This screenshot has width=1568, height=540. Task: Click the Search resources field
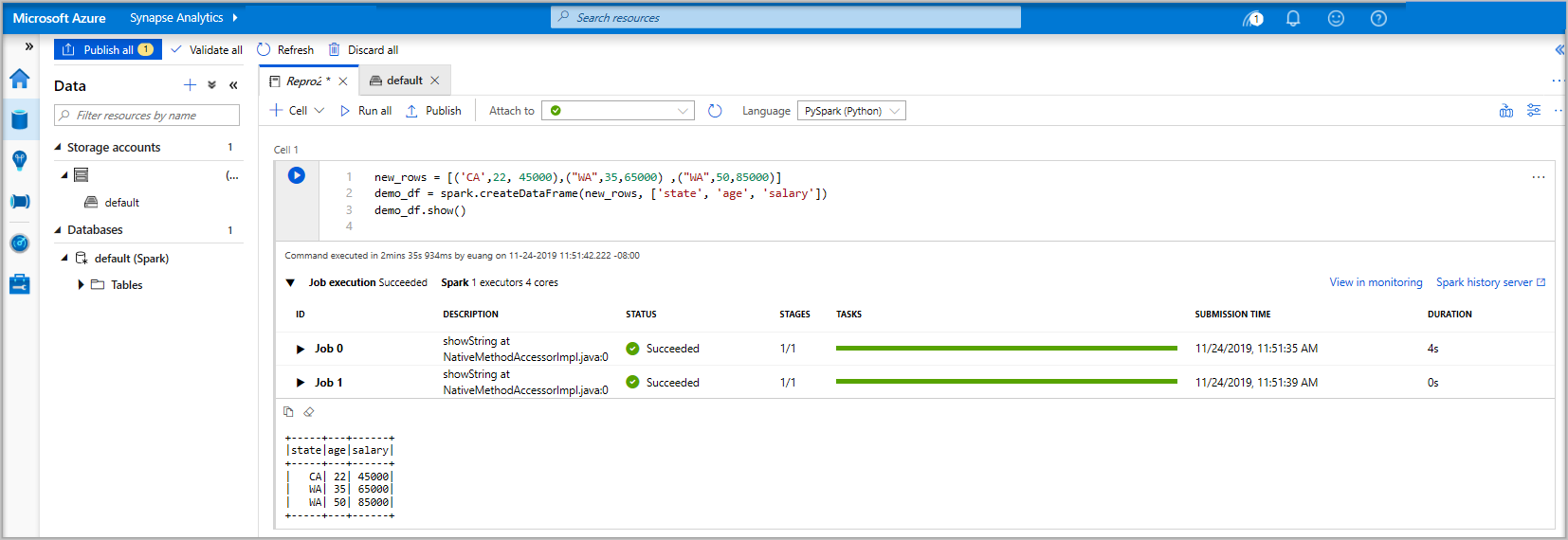pos(785,17)
